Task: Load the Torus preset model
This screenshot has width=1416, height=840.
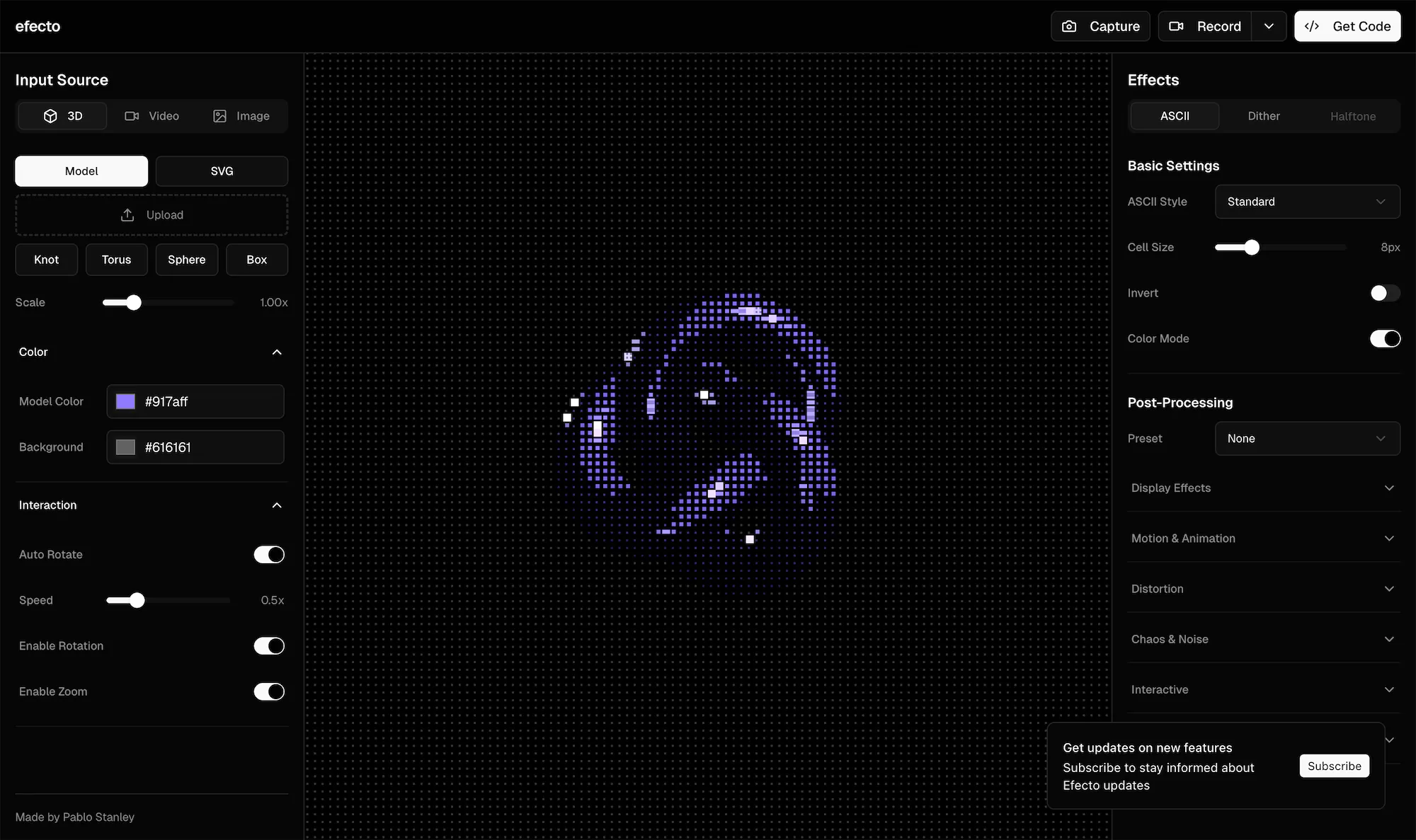Action: 116,260
